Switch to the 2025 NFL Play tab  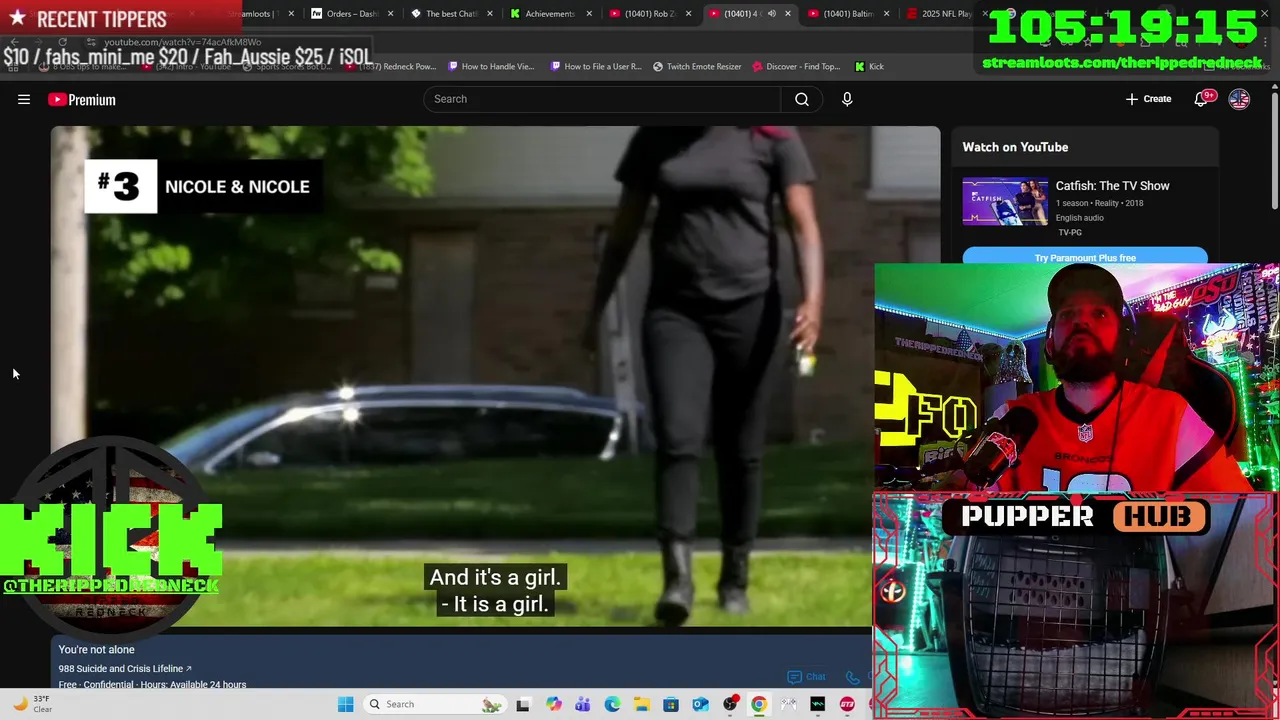click(x=940, y=14)
